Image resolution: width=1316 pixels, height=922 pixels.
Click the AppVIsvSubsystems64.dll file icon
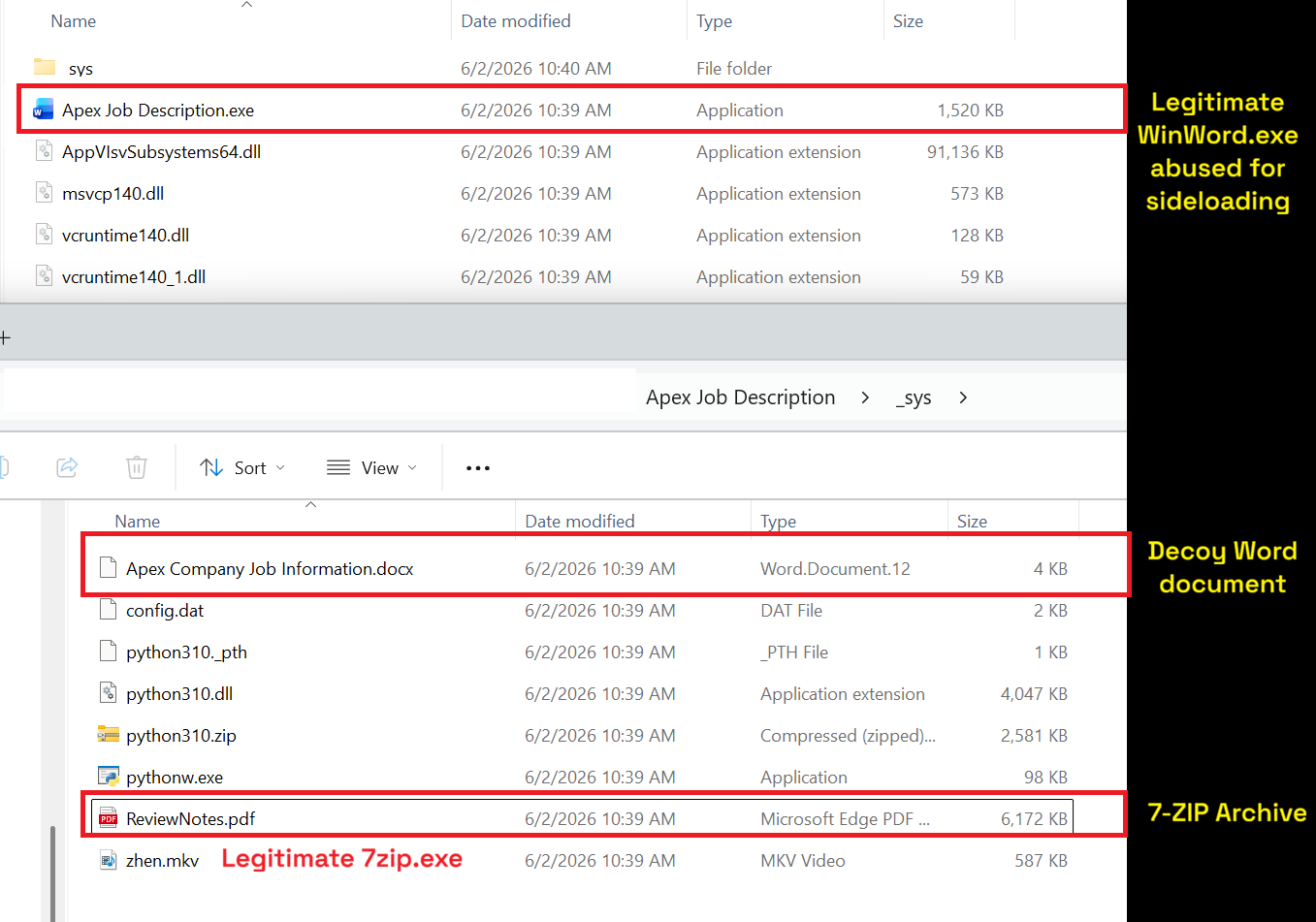[x=44, y=151]
